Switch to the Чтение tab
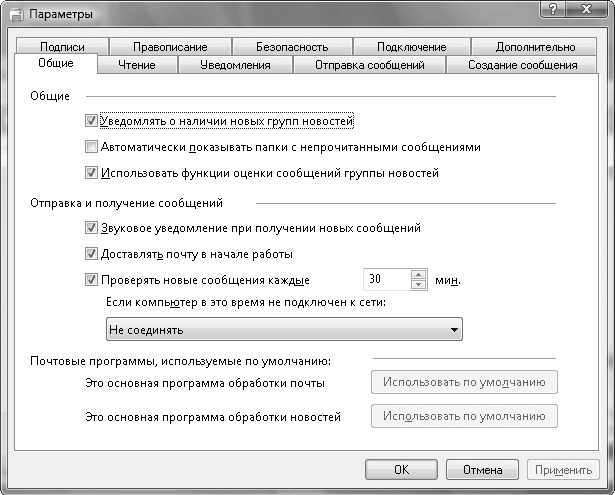 pyautogui.click(x=138, y=65)
